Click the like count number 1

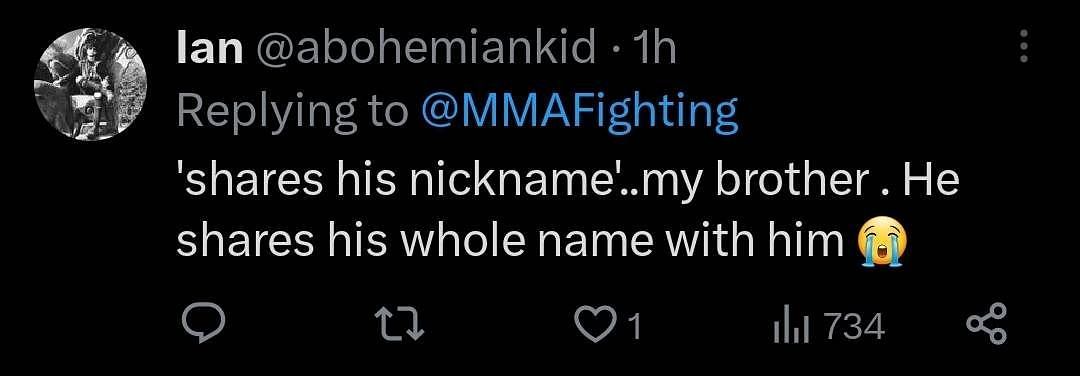(x=634, y=327)
